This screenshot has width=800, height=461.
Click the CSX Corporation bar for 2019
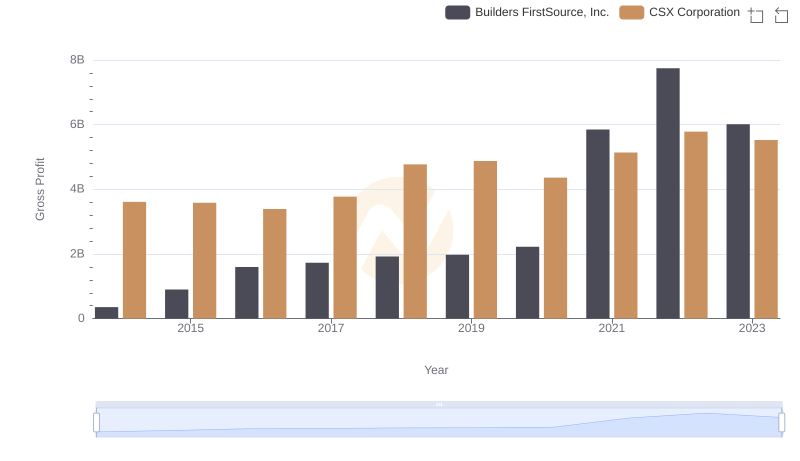click(x=485, y=240)
